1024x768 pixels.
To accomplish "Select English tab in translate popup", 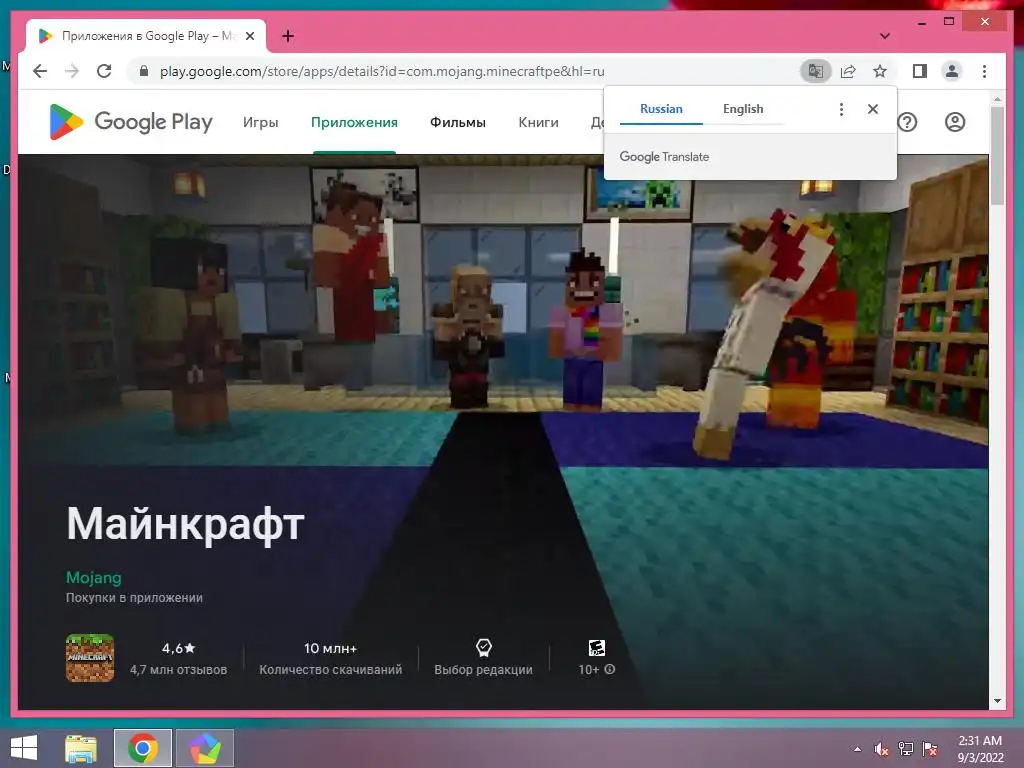I will coord(743,109).
